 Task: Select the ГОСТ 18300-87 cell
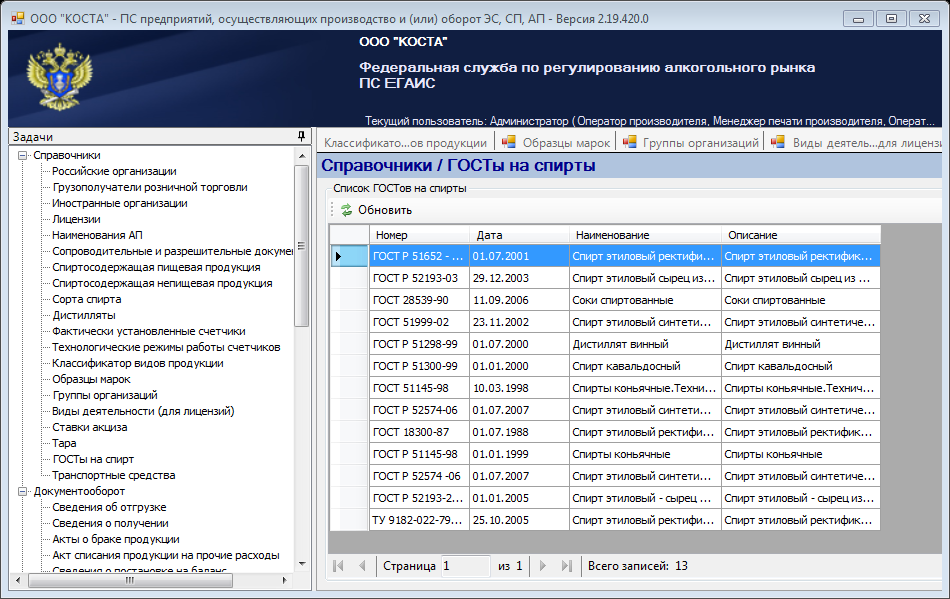pyautogui.click(x=419, y=432)
